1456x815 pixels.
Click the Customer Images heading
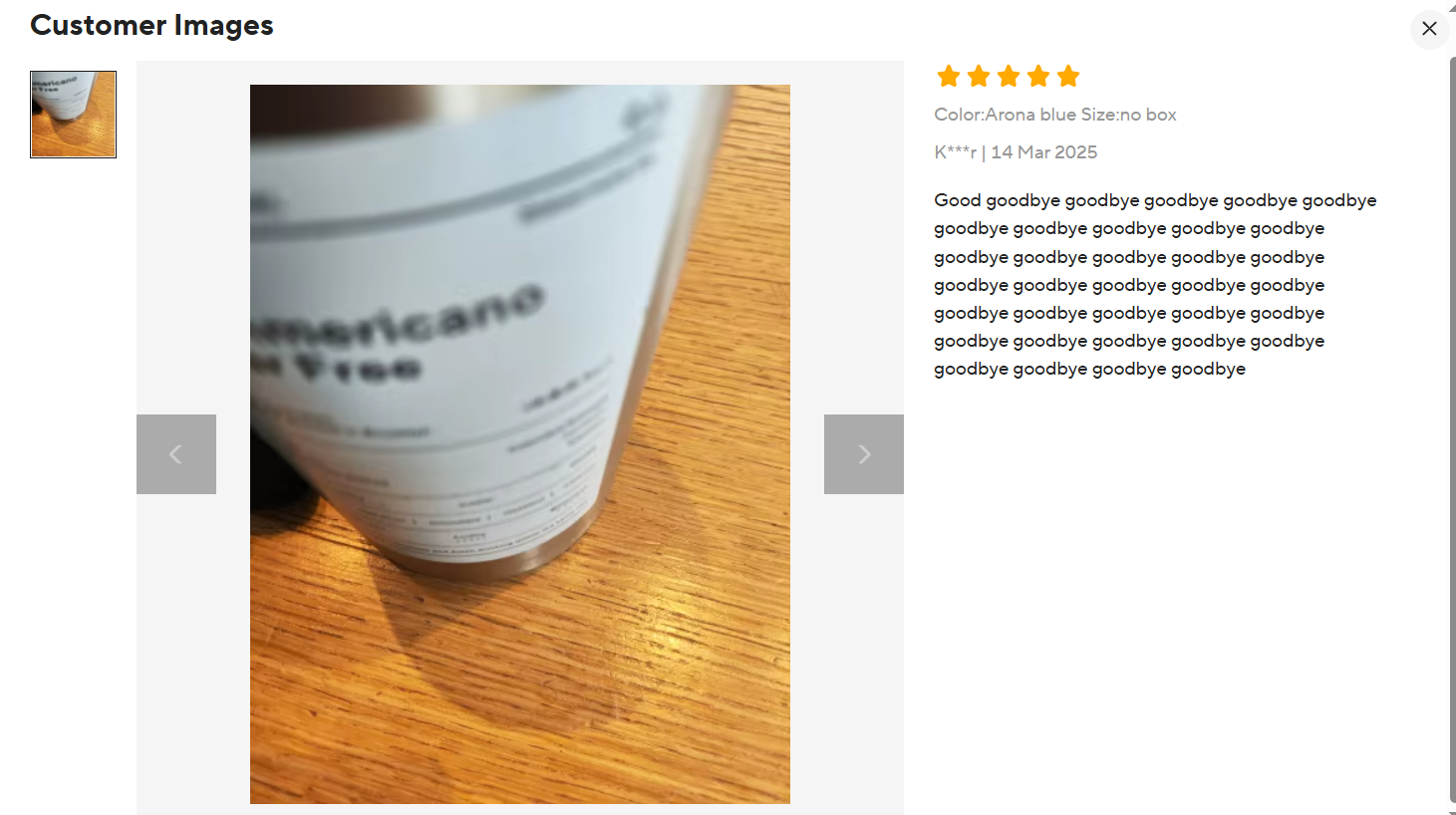click(x=151, y=25)
